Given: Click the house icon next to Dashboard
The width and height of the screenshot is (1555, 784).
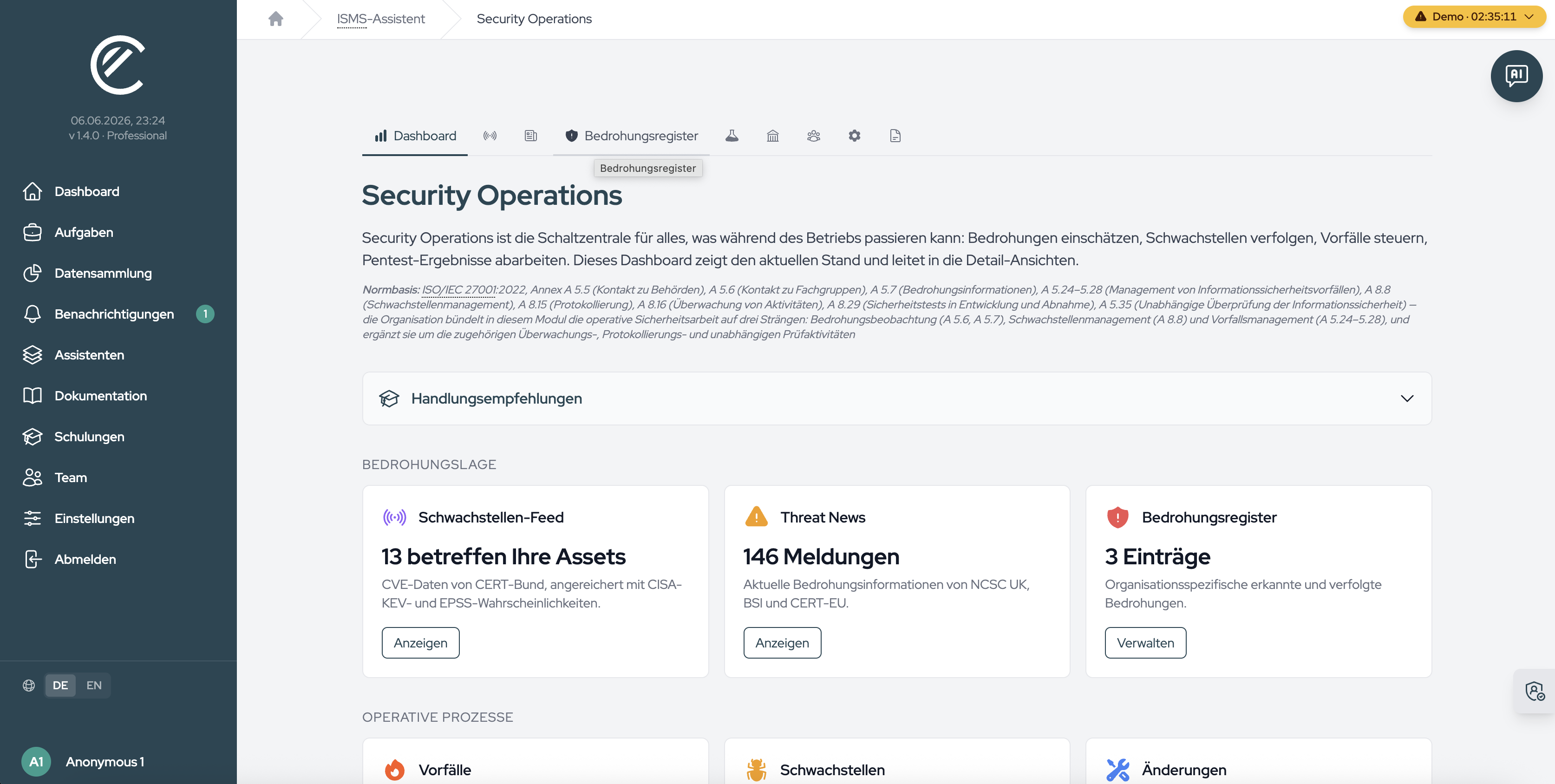Looking at the screenshot, I should (33, 191).
